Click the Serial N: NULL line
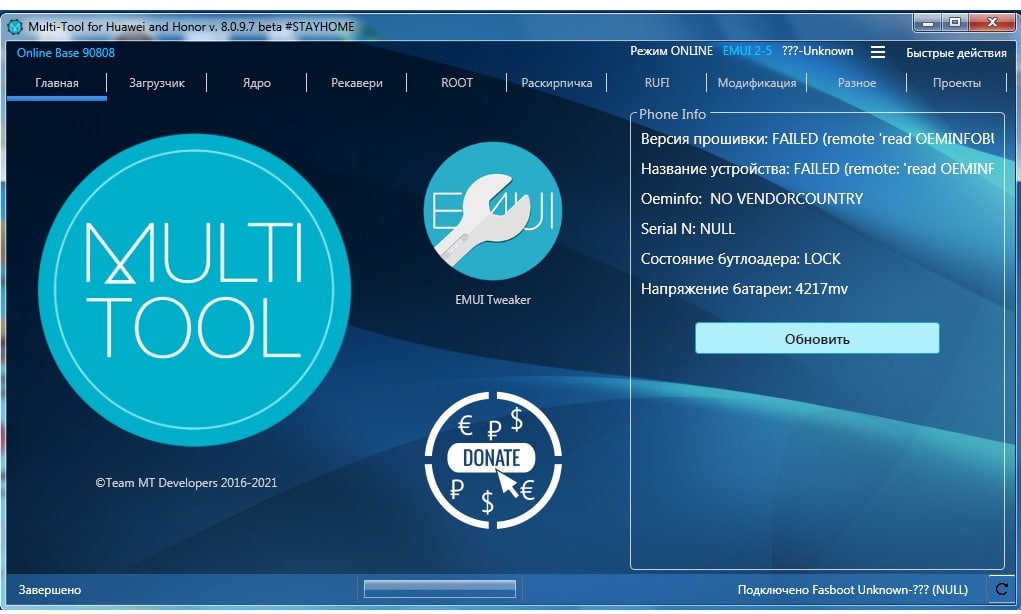This screenshot has height=614, width=1021. 688,229
